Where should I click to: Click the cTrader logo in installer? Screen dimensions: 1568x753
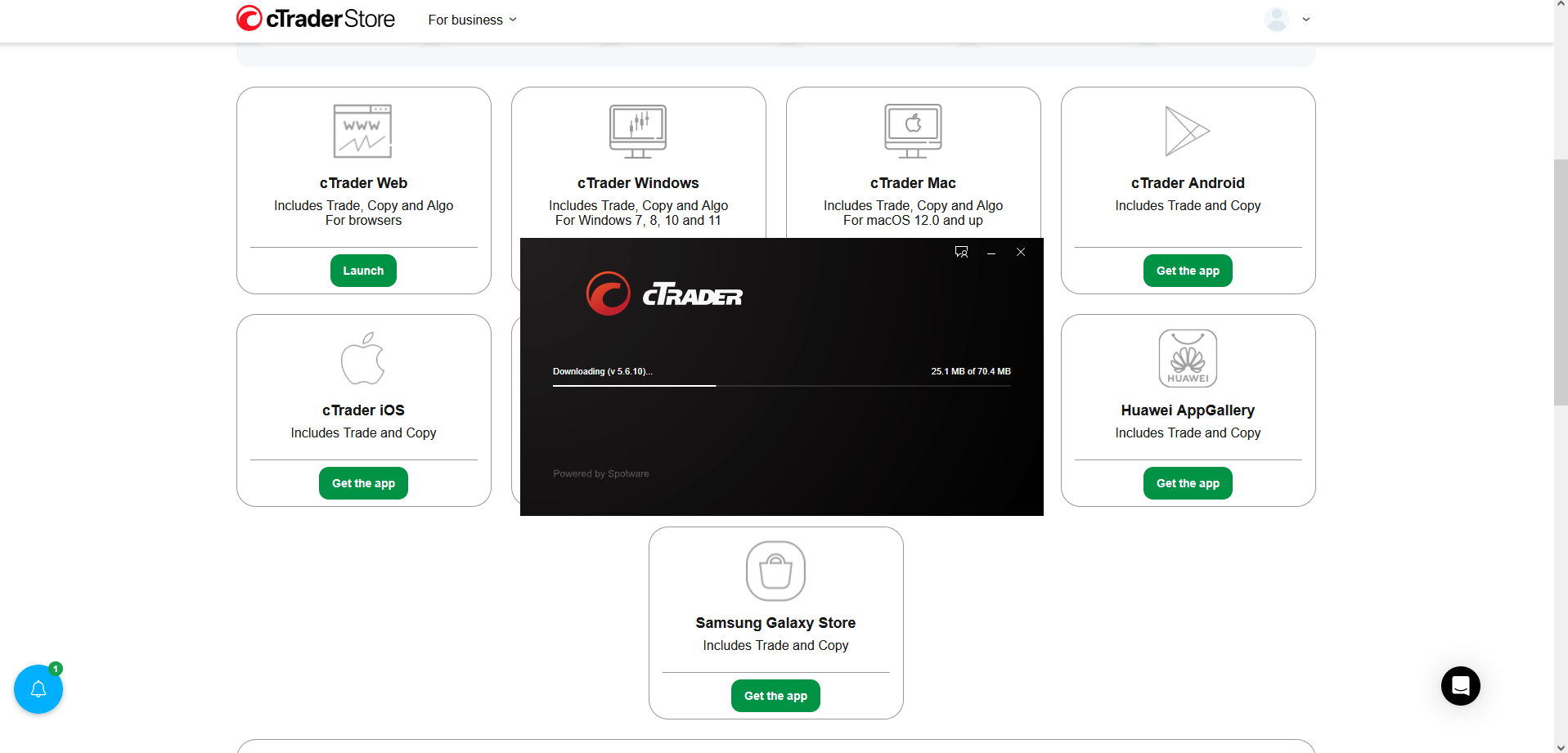(664, 294)
